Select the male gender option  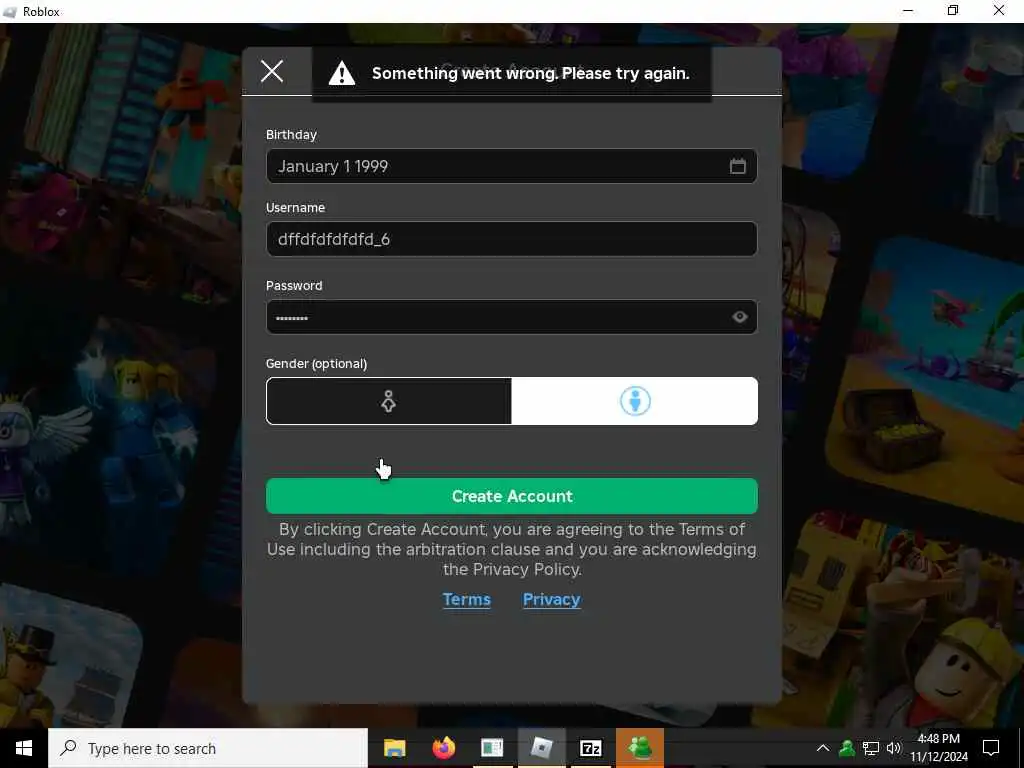click(635, 401)
